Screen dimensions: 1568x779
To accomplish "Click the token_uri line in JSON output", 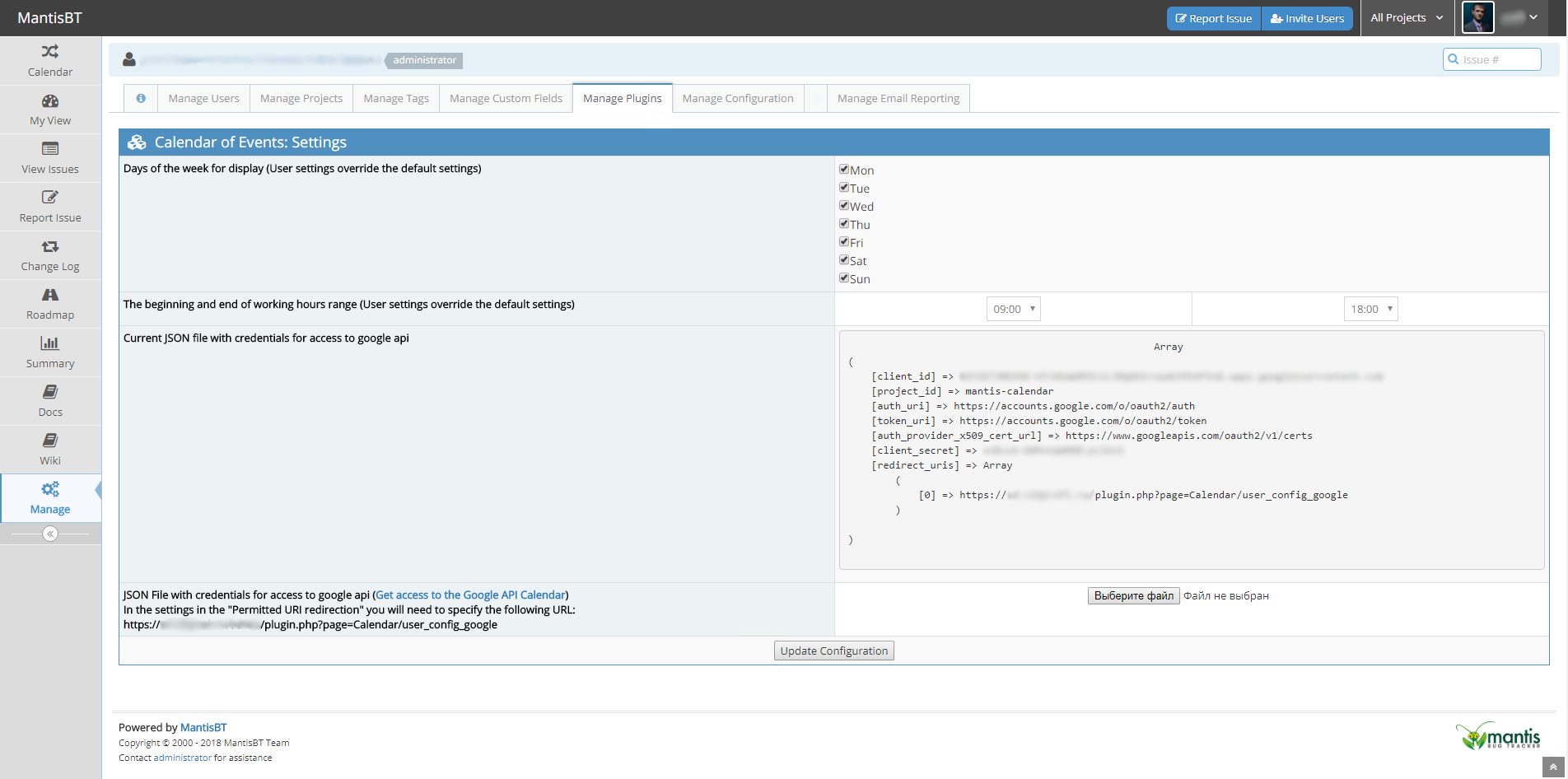I will (1039, 421).
